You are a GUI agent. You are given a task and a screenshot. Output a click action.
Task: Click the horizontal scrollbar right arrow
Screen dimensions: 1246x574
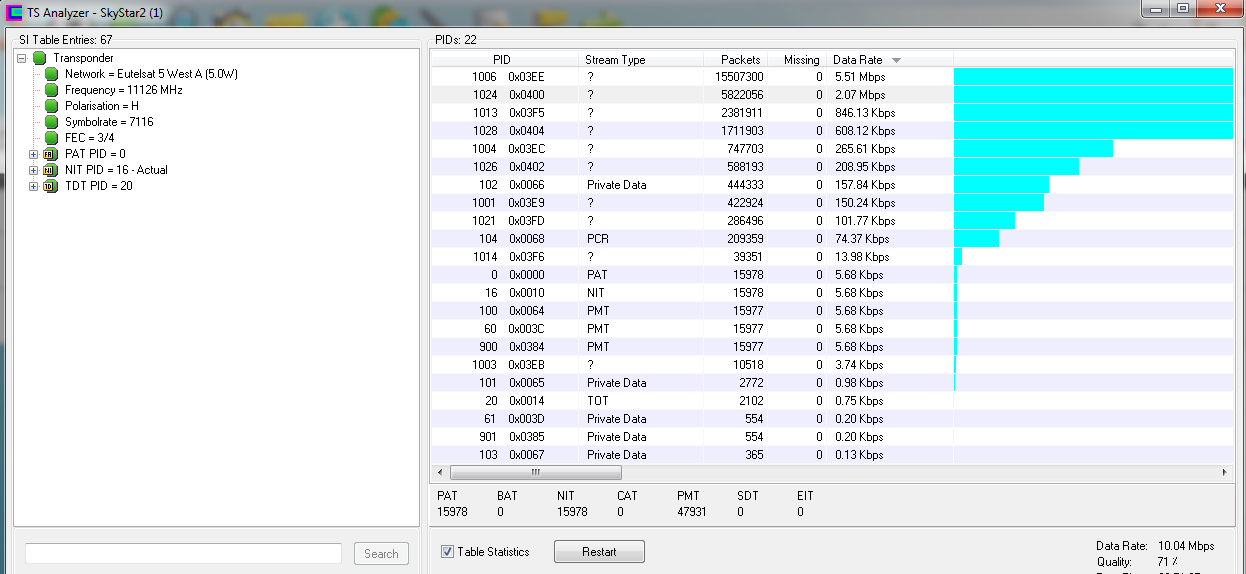[x=1225, y=472]
